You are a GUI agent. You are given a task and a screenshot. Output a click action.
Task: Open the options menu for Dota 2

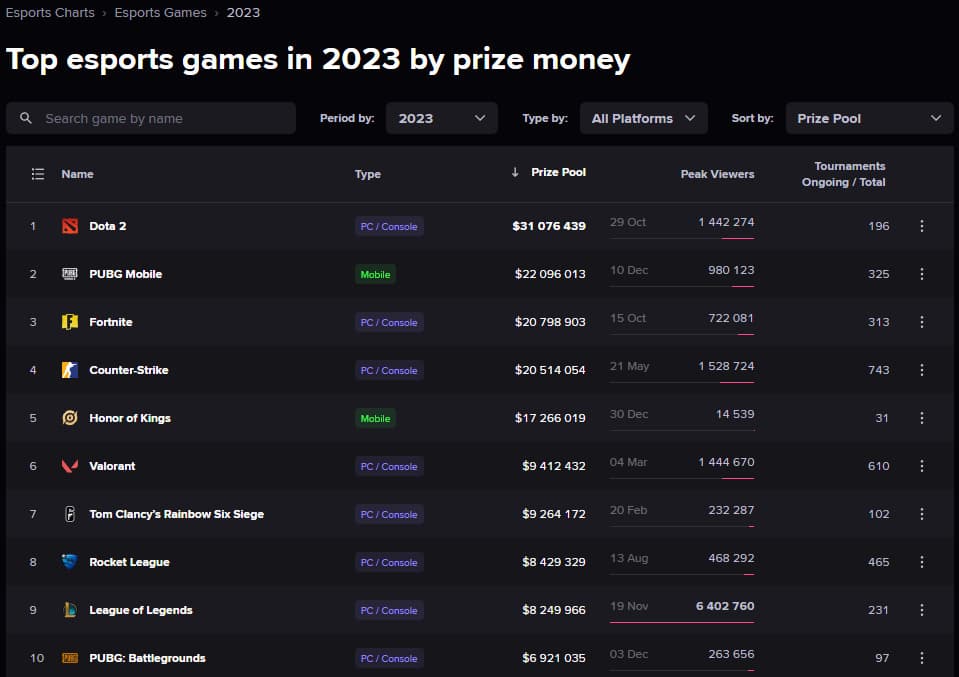click(921, 226)
